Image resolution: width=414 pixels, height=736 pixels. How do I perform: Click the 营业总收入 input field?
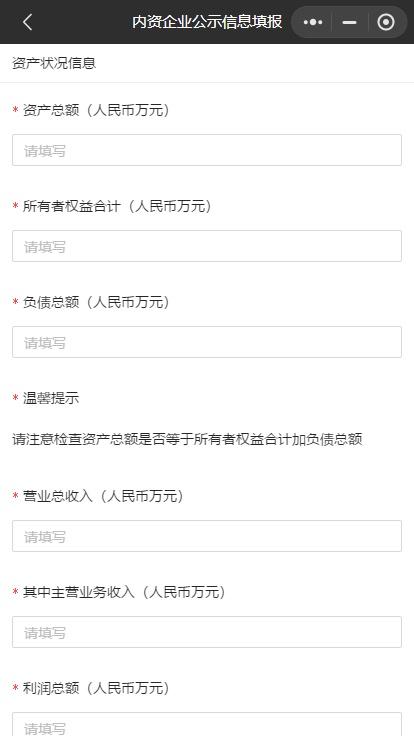[207, 536]
